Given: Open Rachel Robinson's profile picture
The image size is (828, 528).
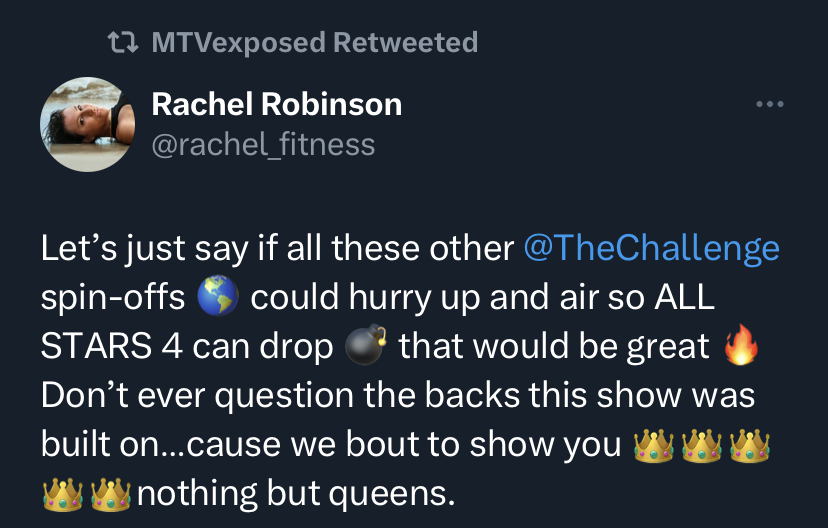Looking at the screenshot, I should click(x=88, y=125).
